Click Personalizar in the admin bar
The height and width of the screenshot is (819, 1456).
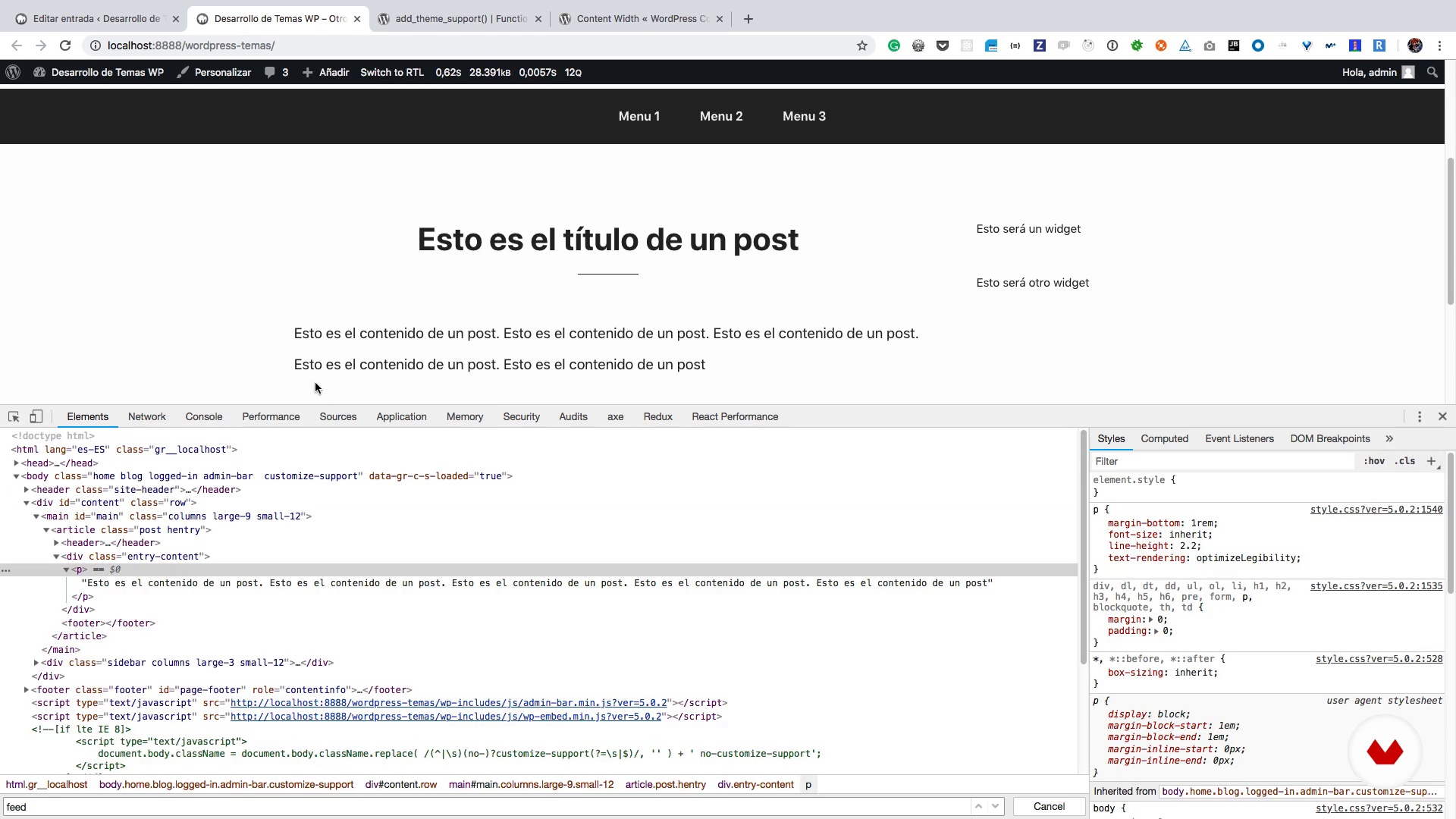pos(214,72)
